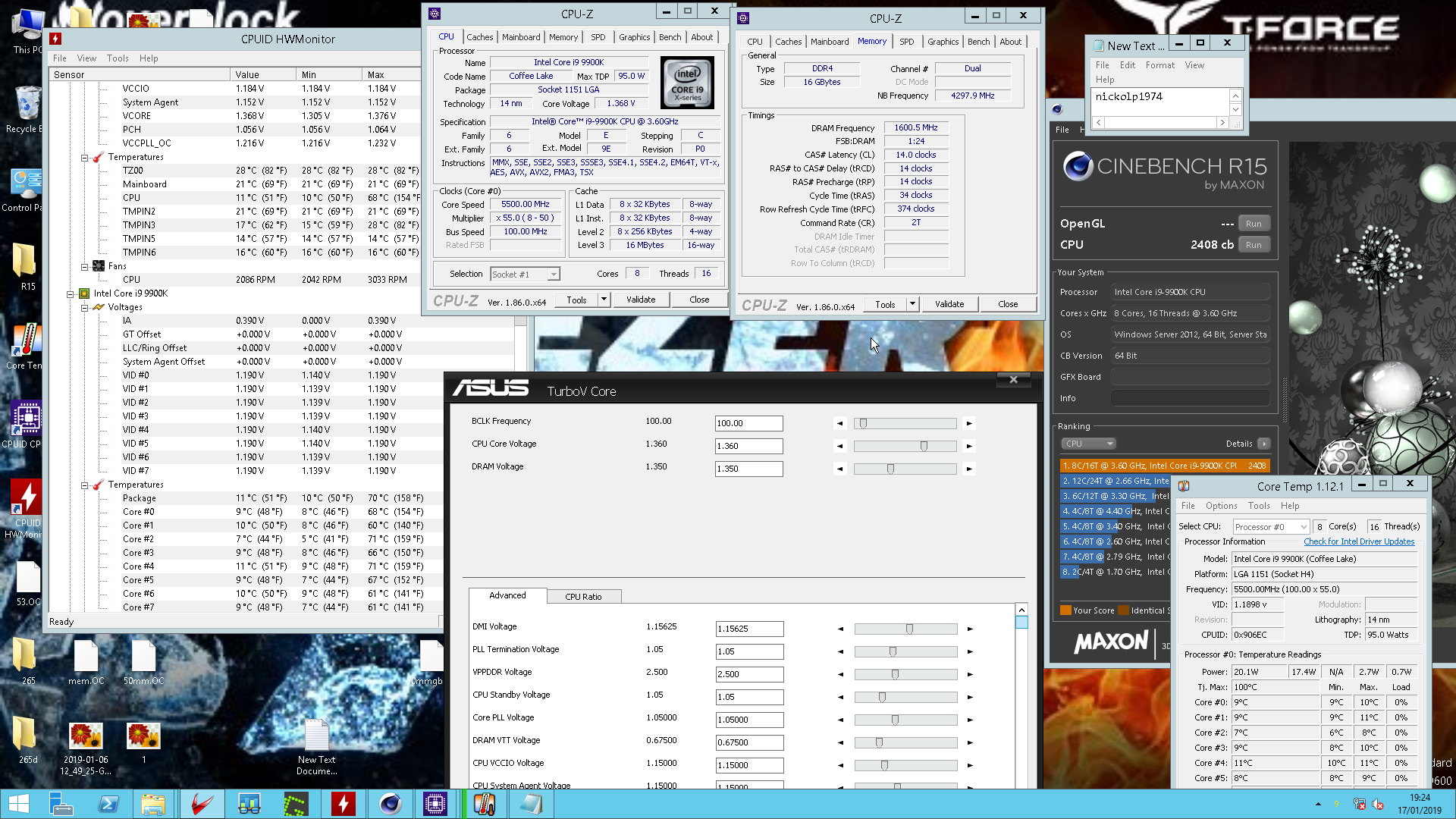The height and width of the screenshot is (819, 1456).
Task: Adjust the CPU Core Voltage slider handle
Action: tap(924, 447)
